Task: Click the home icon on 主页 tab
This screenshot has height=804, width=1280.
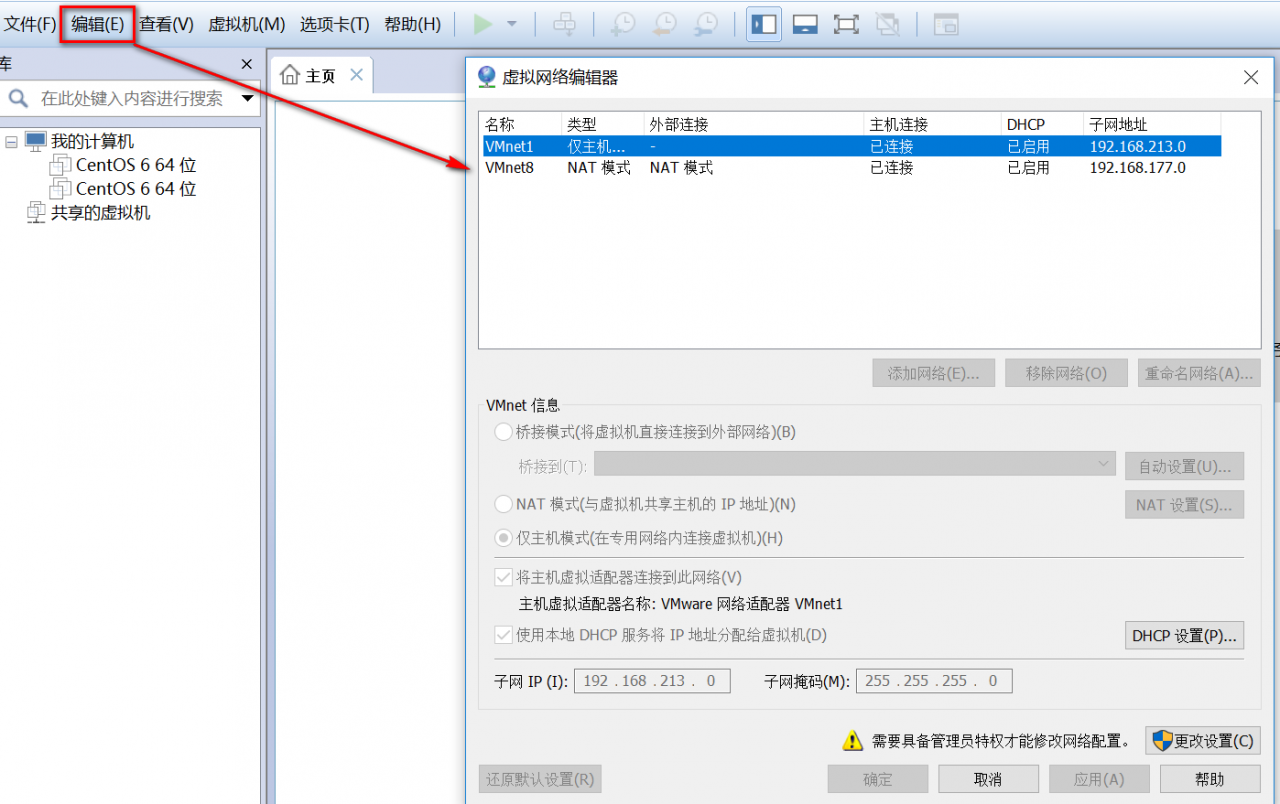Action: 290,75
